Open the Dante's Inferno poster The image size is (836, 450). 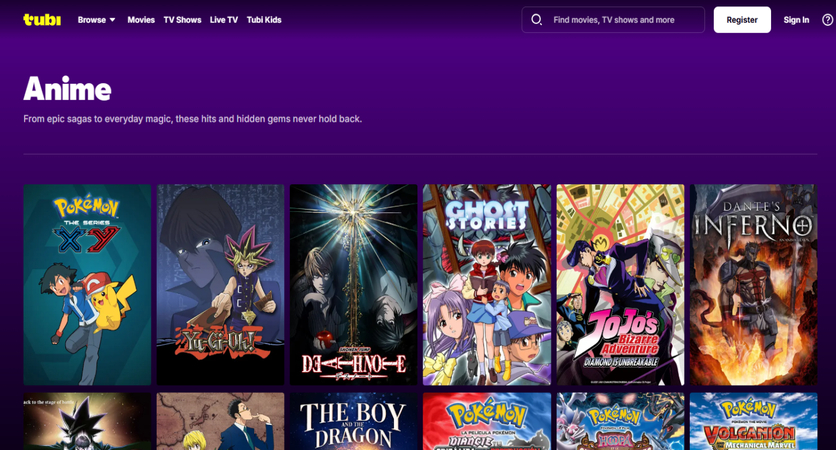pos(754,285)
